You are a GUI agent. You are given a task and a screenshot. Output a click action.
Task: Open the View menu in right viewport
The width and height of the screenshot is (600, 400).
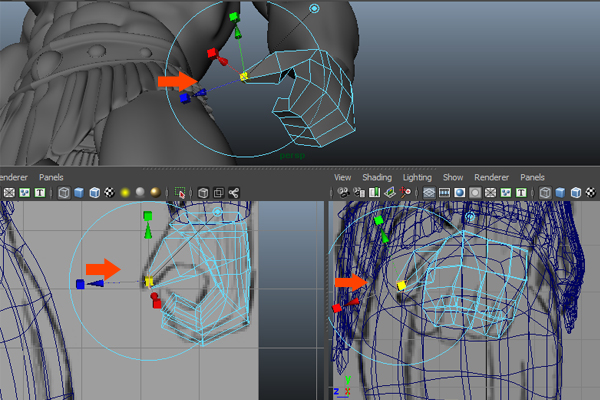[342, 177]
